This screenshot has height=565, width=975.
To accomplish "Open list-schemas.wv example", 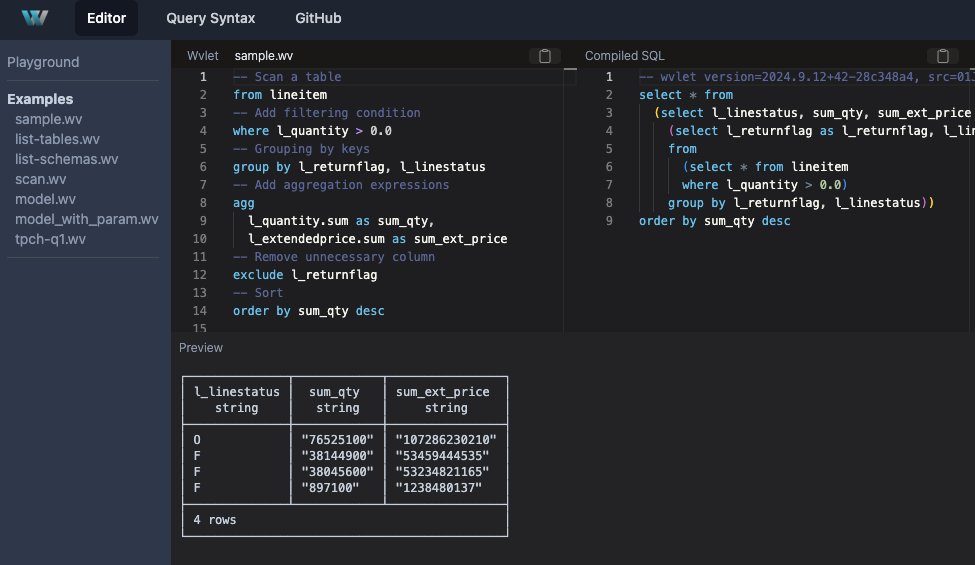I will click(x=67, y=158).
